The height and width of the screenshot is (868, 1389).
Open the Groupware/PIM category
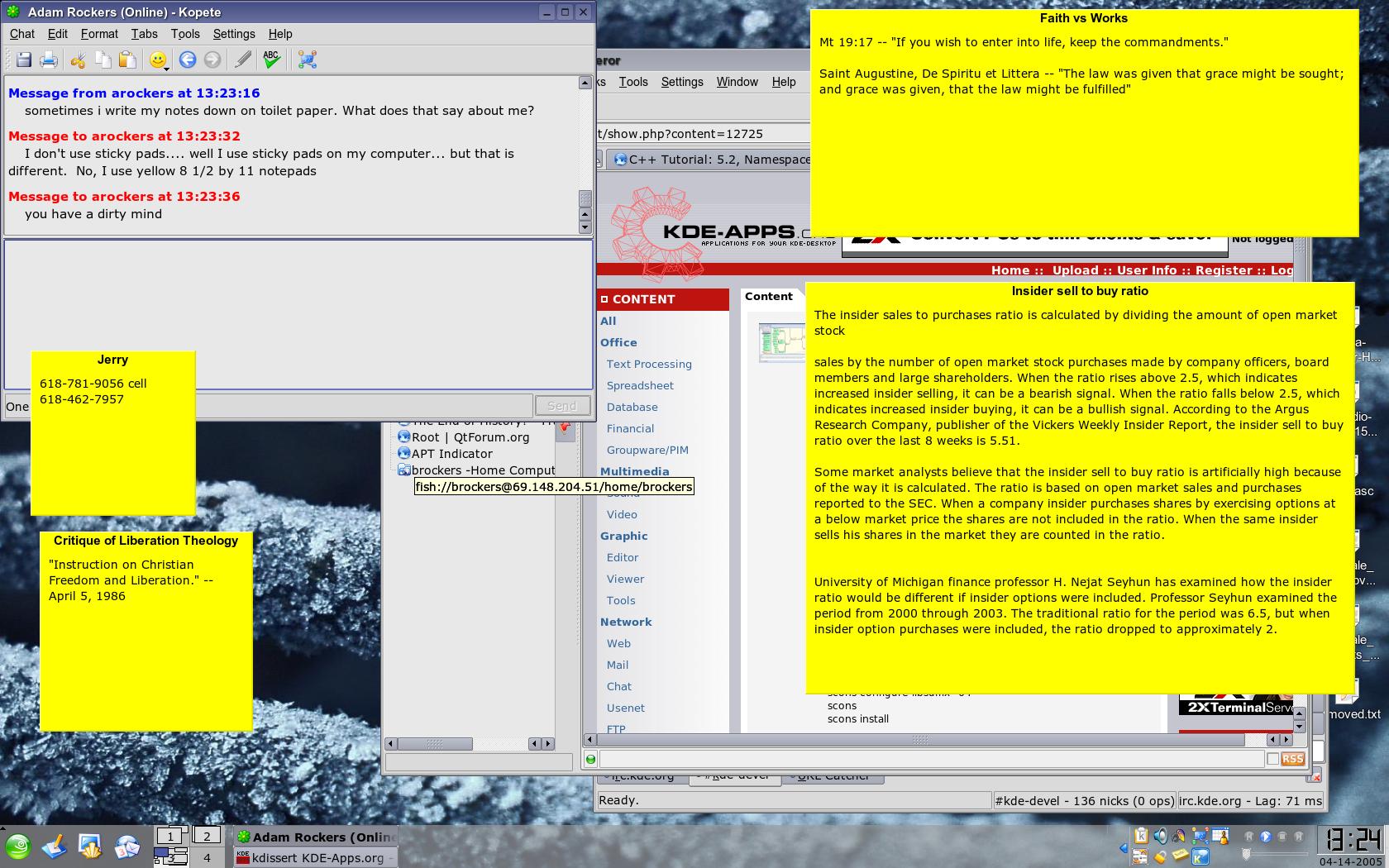647,450
